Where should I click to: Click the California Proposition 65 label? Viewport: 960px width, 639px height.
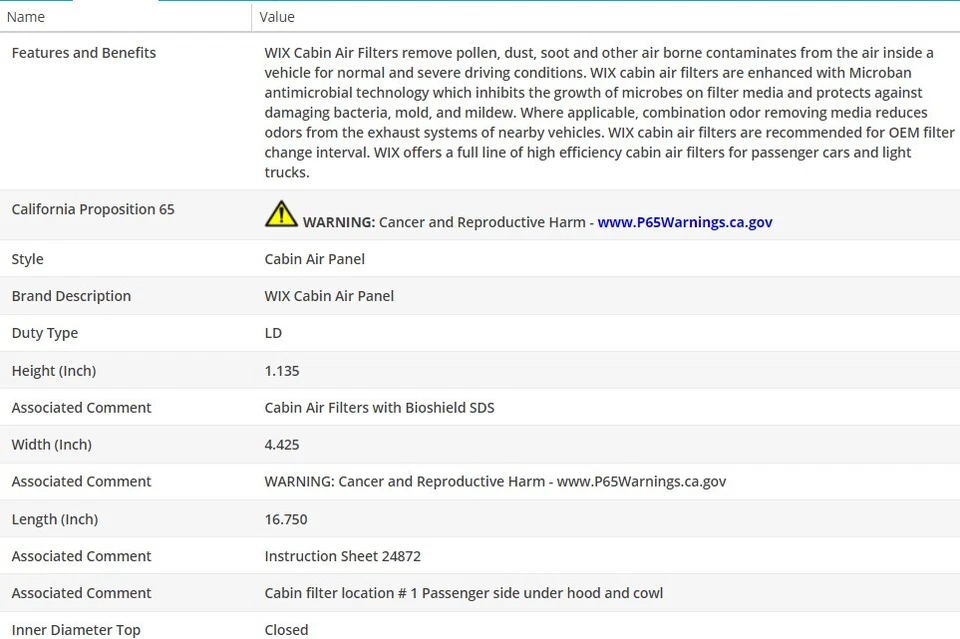coord(93,209)
